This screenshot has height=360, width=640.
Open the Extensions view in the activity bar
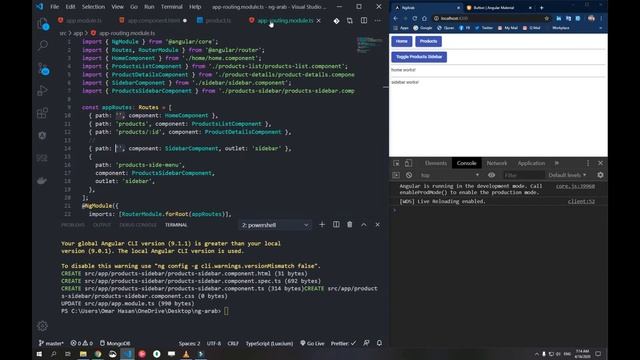[42, 113]
